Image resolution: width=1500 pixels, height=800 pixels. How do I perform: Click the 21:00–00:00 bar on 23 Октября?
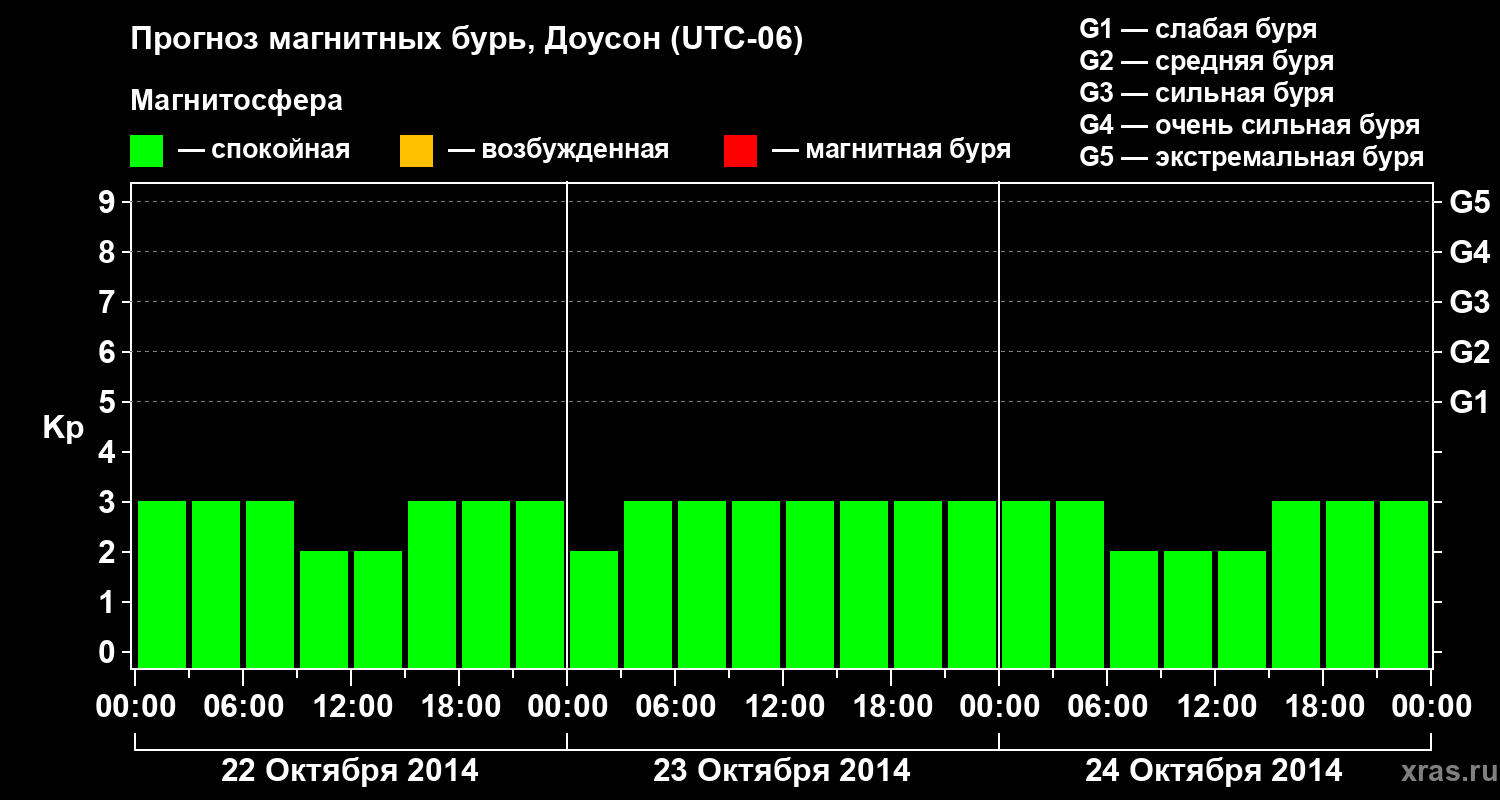(x=972, y=584)
